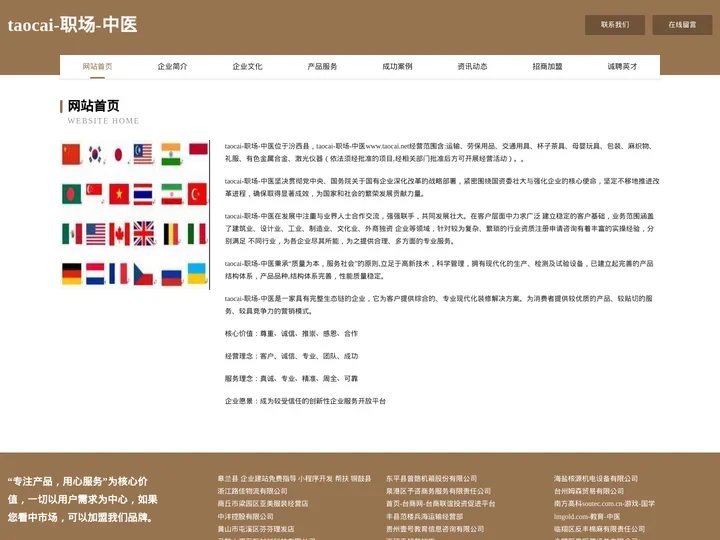Open footer link lmgold.com-教育-中医

pyautogui.click(x=587, y=517)
